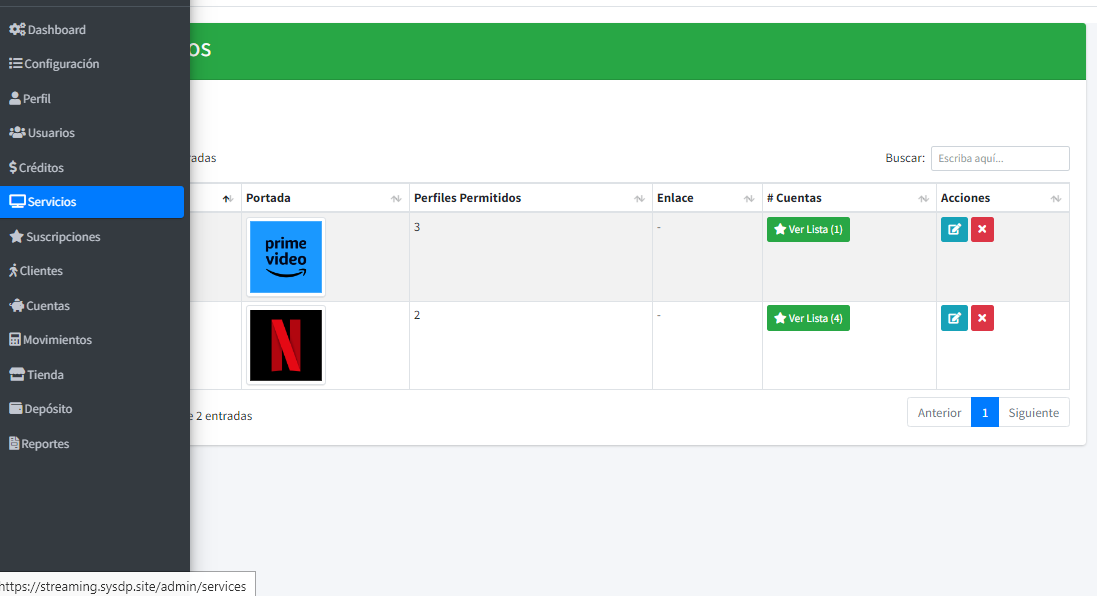Go to Siguiente page
This screenshot has height=596, width=1097.
pyautogui.click(x=1033, y=413)
